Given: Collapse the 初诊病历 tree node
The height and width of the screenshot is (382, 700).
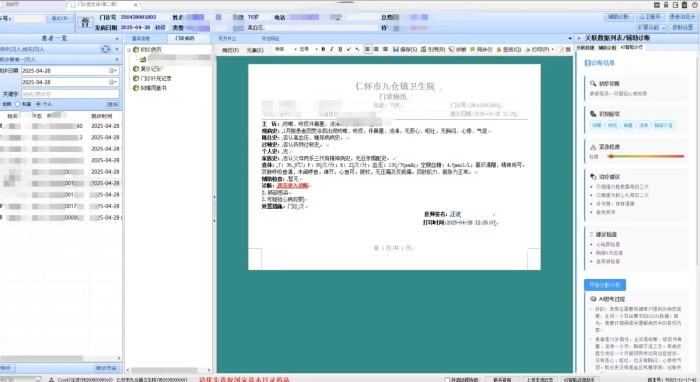Looking at the screenshot, I should [129, 50].
